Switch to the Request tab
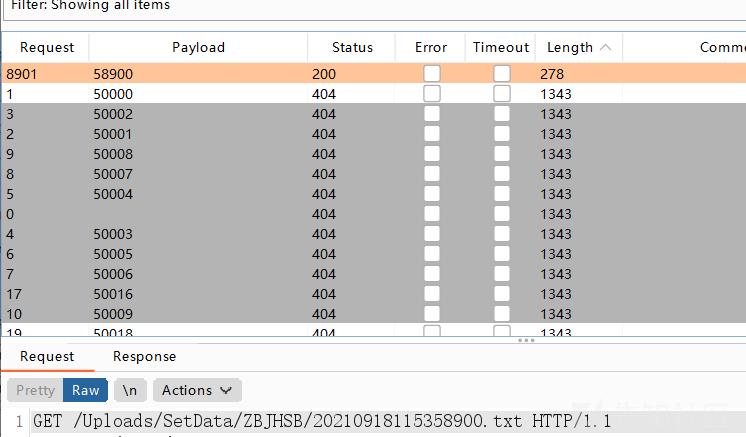 (47, 356)
